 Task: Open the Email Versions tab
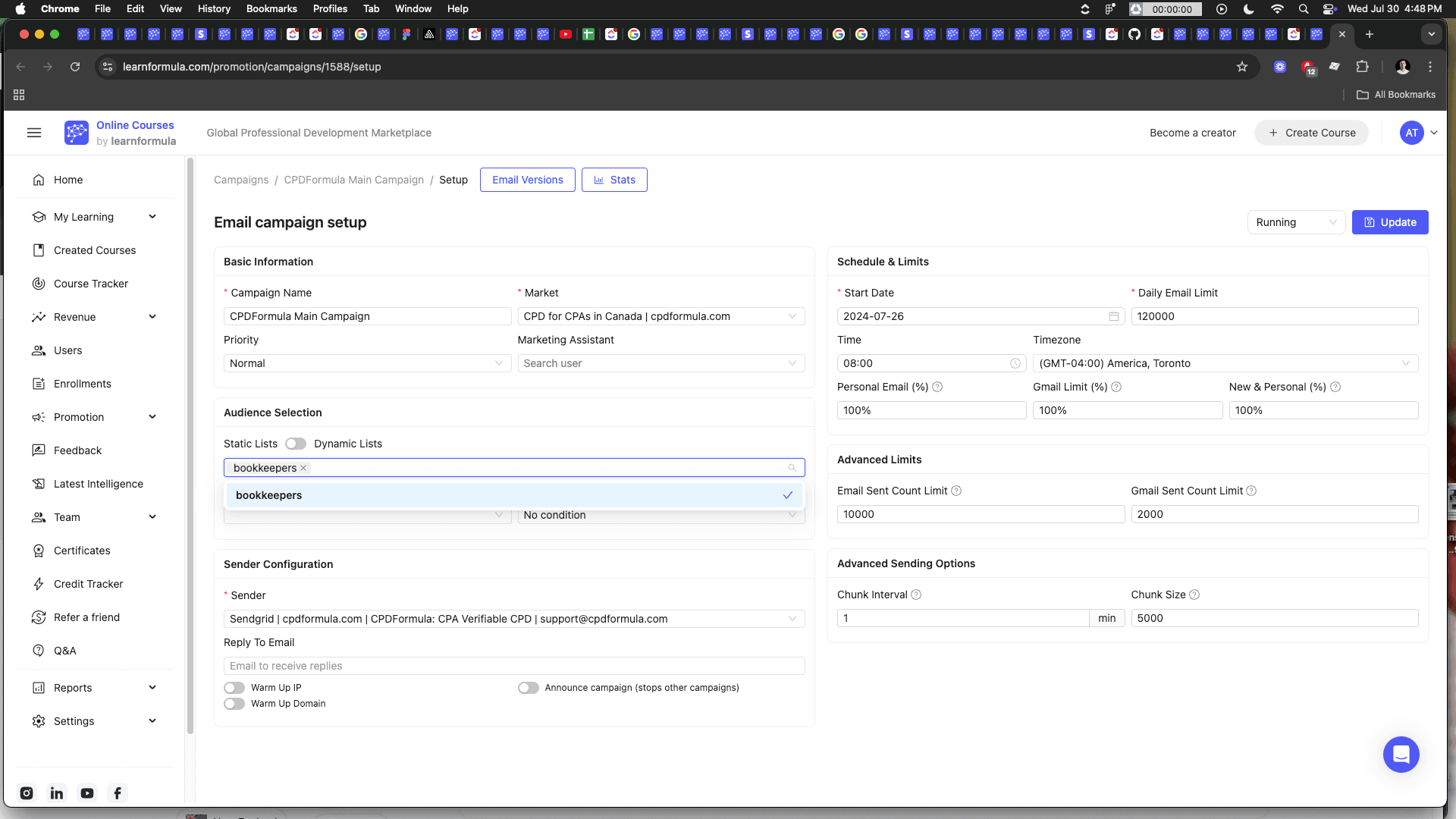pyautogui.click(x=527, y=180)
